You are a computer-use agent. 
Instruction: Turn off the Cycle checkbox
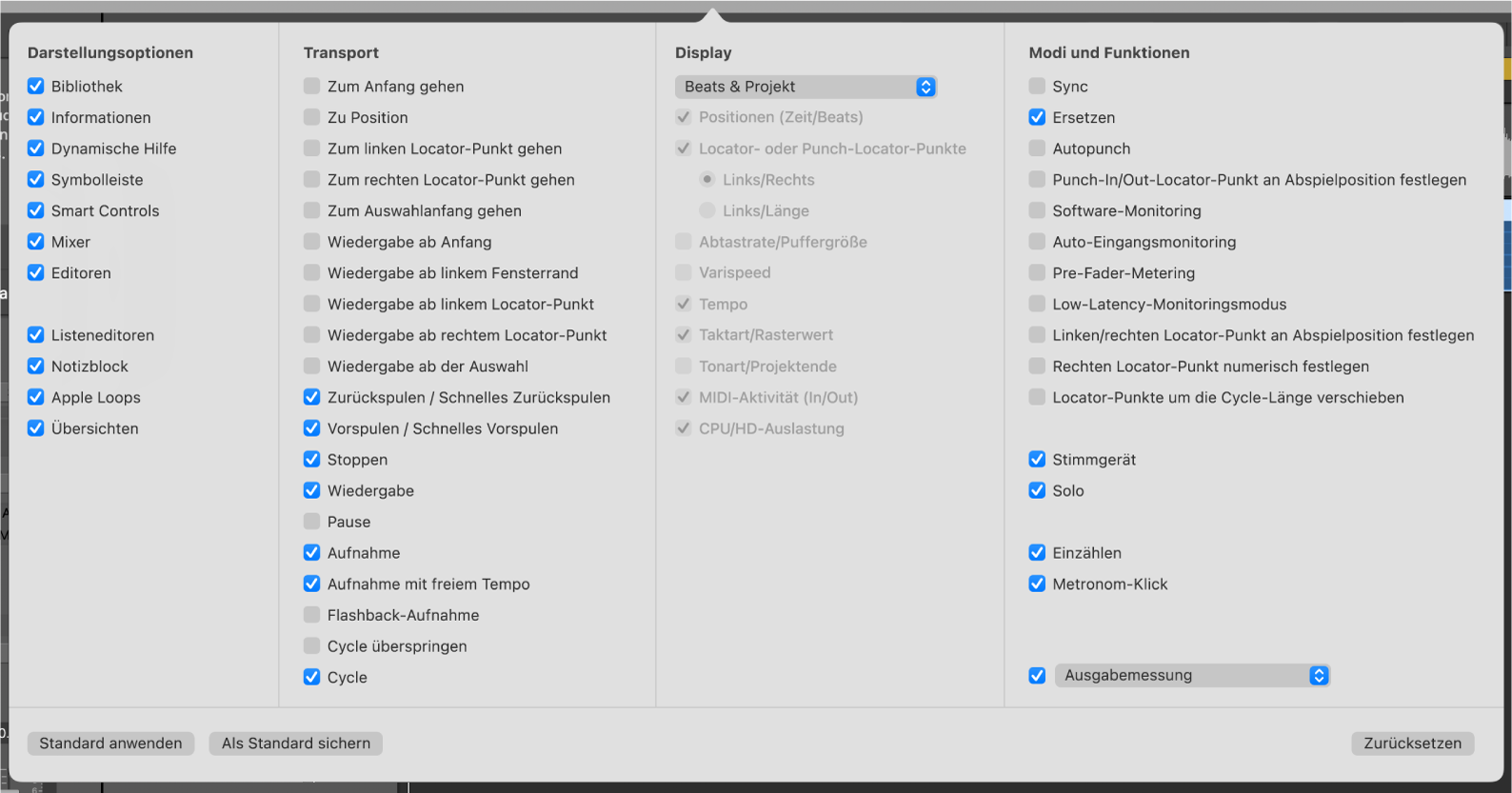click(x=311, y=677)
